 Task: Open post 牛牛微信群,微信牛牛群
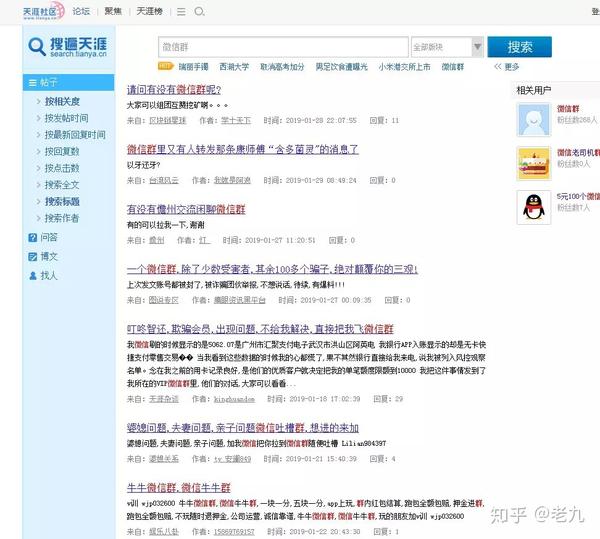click(x=179, y=488)
